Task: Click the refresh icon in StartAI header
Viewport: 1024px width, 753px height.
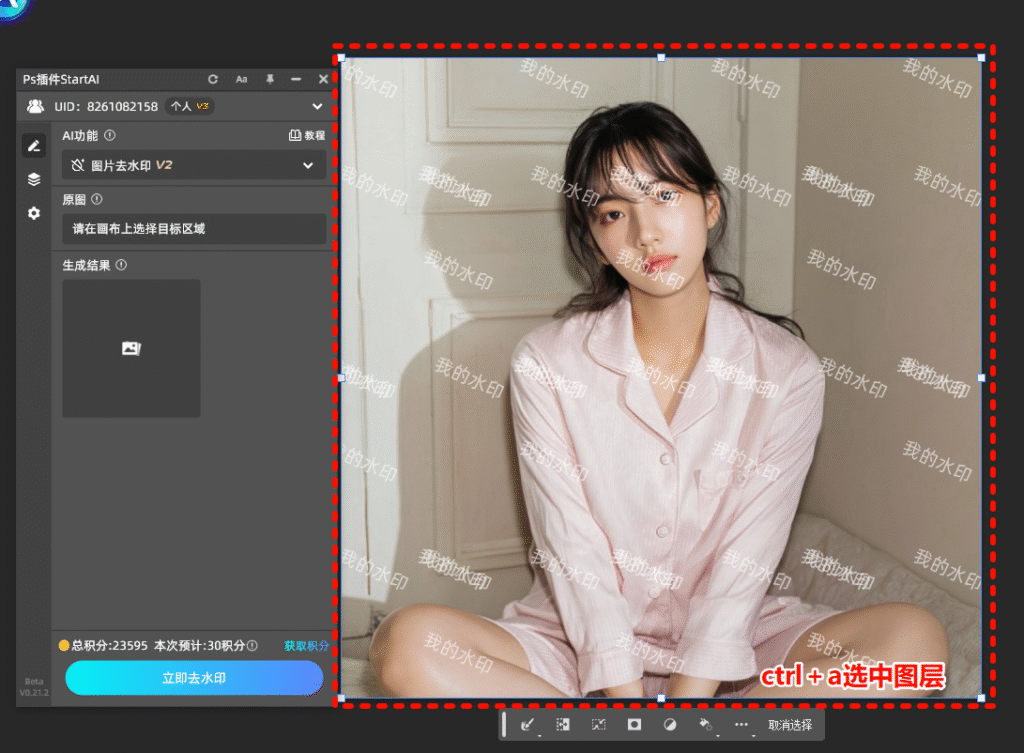Action: [x=213, y=79]
